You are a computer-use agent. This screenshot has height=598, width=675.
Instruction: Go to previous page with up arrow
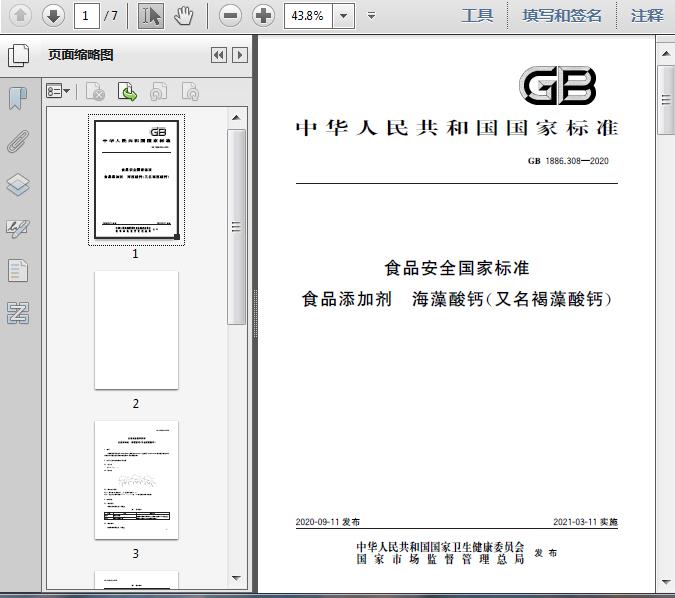20,16
